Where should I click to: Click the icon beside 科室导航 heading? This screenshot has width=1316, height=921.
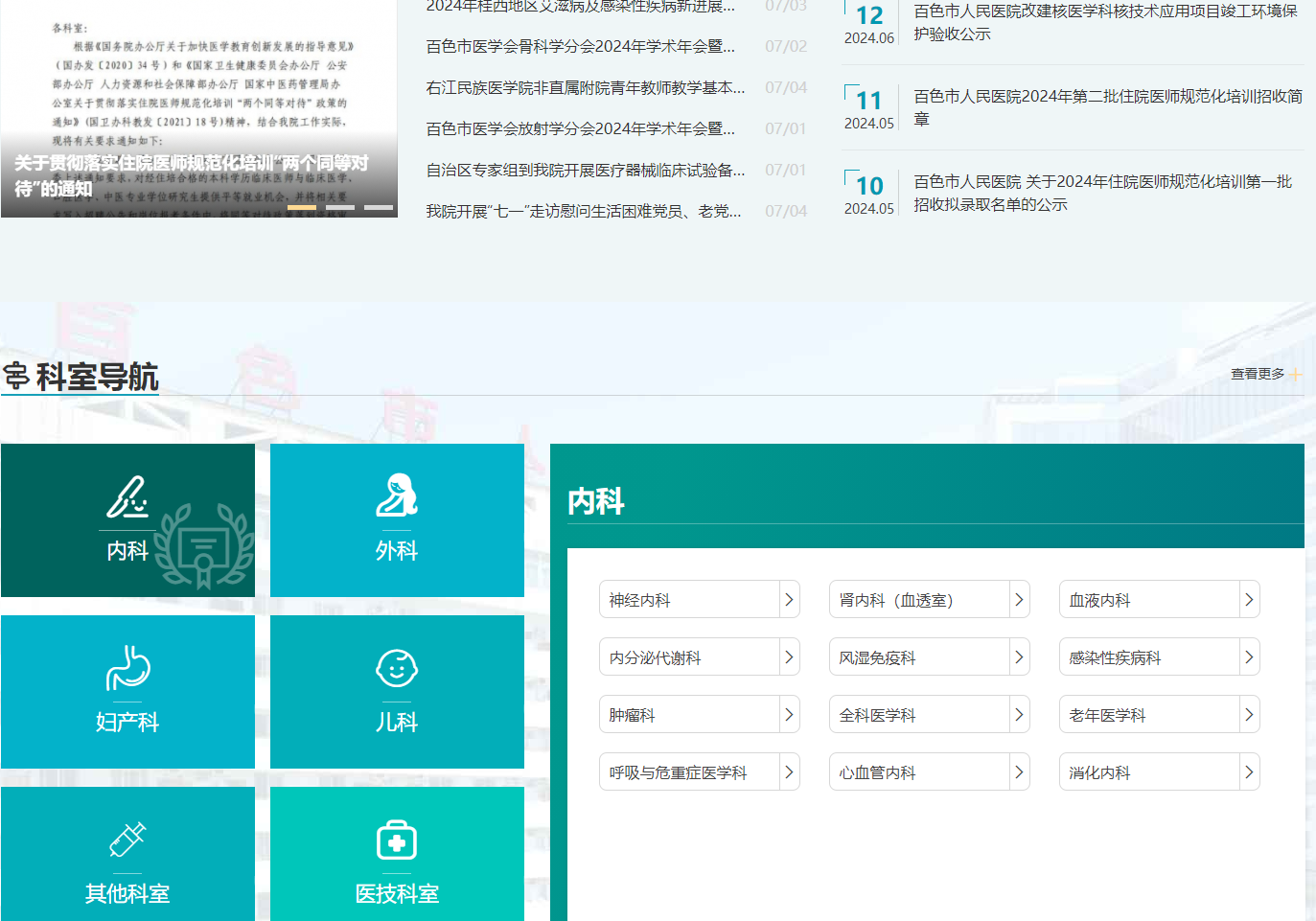point(15,377)
